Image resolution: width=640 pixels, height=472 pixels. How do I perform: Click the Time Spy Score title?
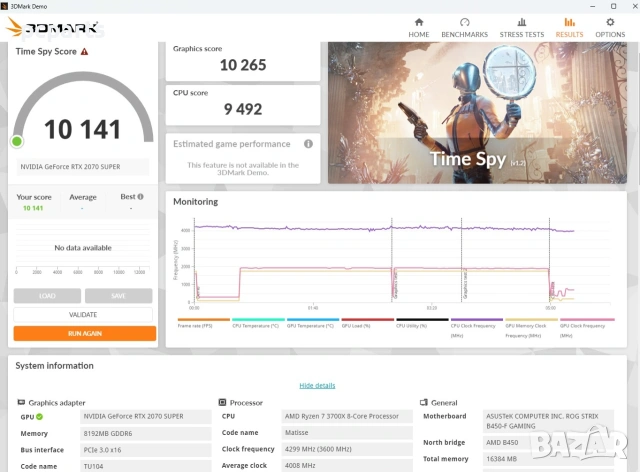(x=46, y=51)
